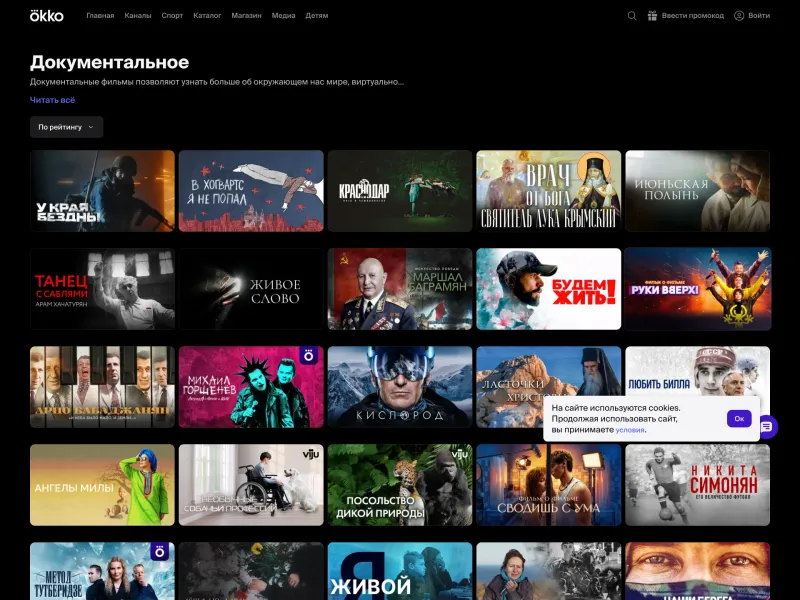Go to the Медиа section
Image resolution: width=800 pixels, height=600 pixels.
pyautogui.click(x=283, y=16)
